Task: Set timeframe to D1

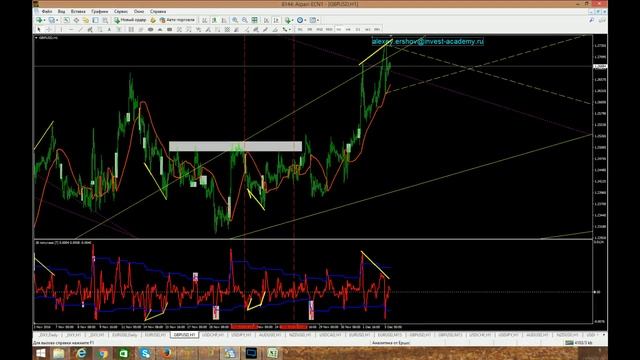Action: pos(358,29)
